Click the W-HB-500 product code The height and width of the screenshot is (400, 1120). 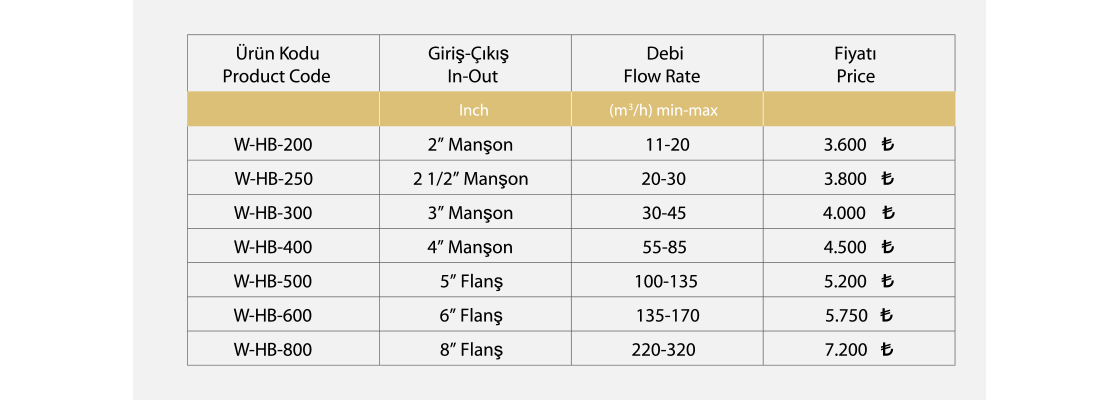point(273,282)
